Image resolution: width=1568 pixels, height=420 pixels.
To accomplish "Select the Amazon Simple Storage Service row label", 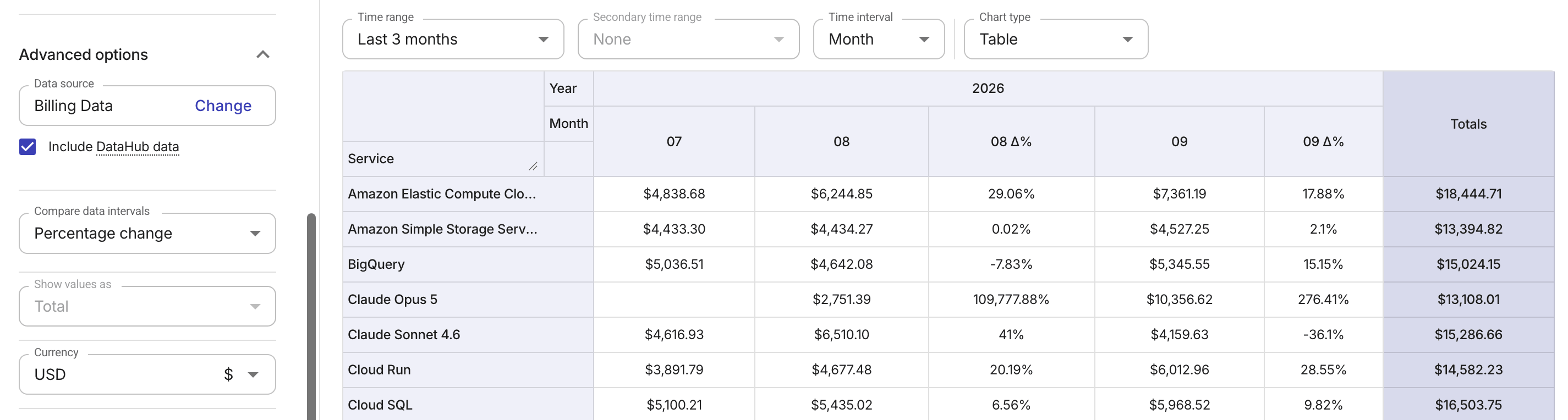I will [468, 229].
